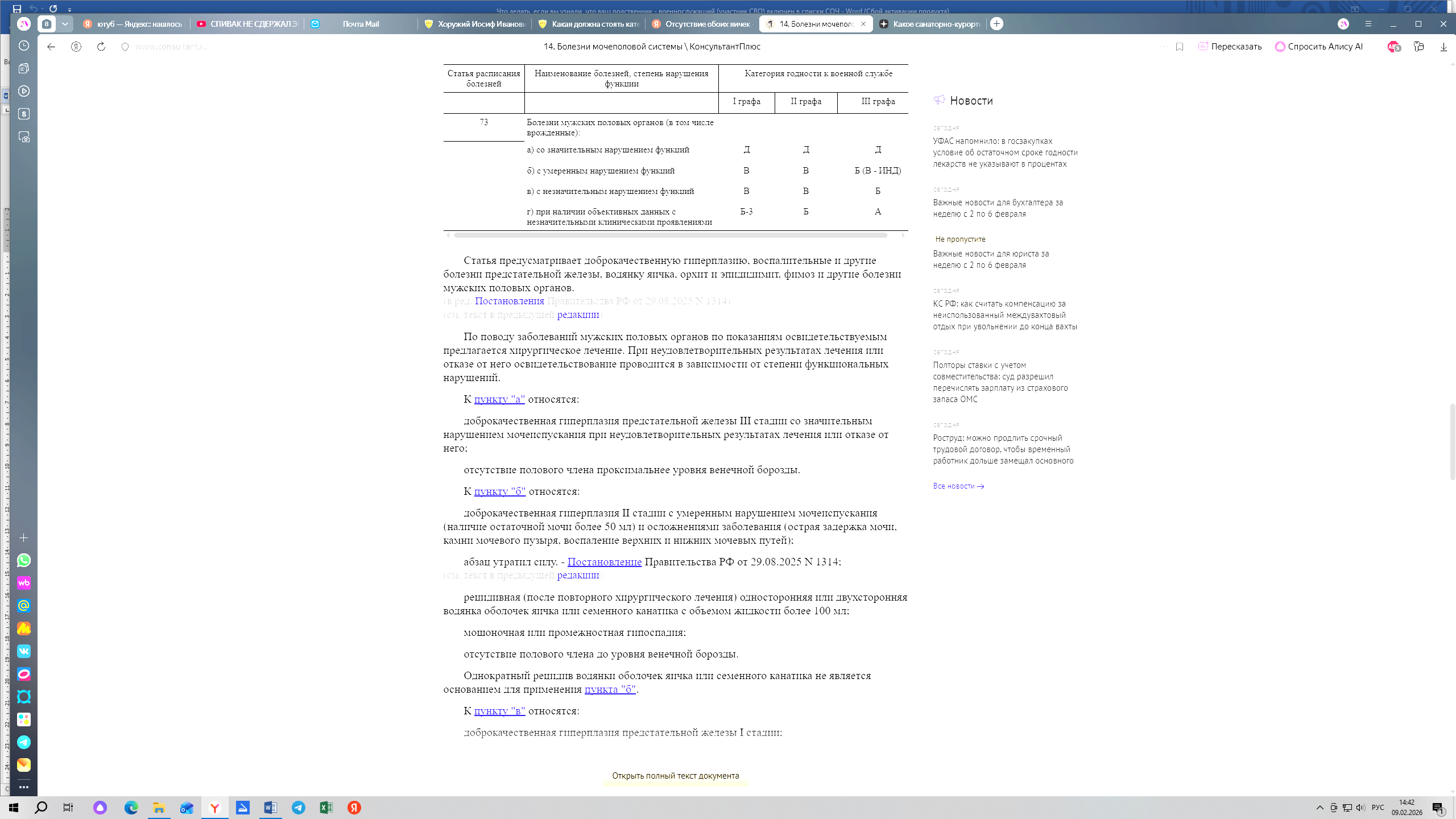Open the screenshot tool icon in sidebar
1456x819 pixels.
tap(24, 137)
